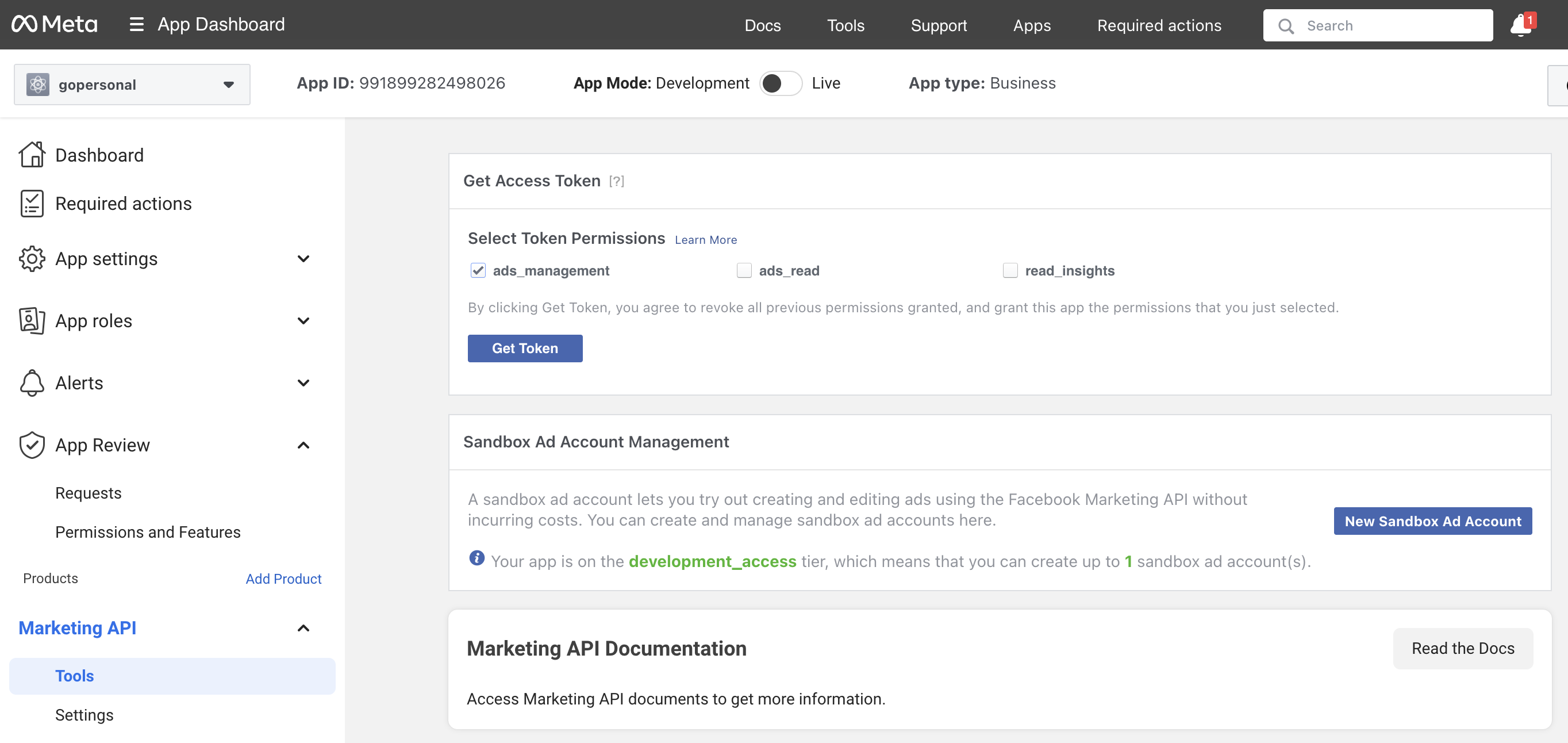Select Permissions and Features in sidebar

tap(148, 533)
